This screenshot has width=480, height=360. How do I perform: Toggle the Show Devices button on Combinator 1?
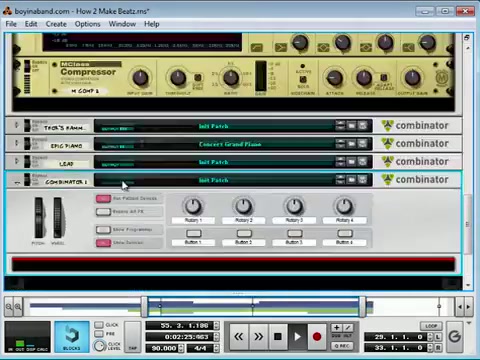103,243
